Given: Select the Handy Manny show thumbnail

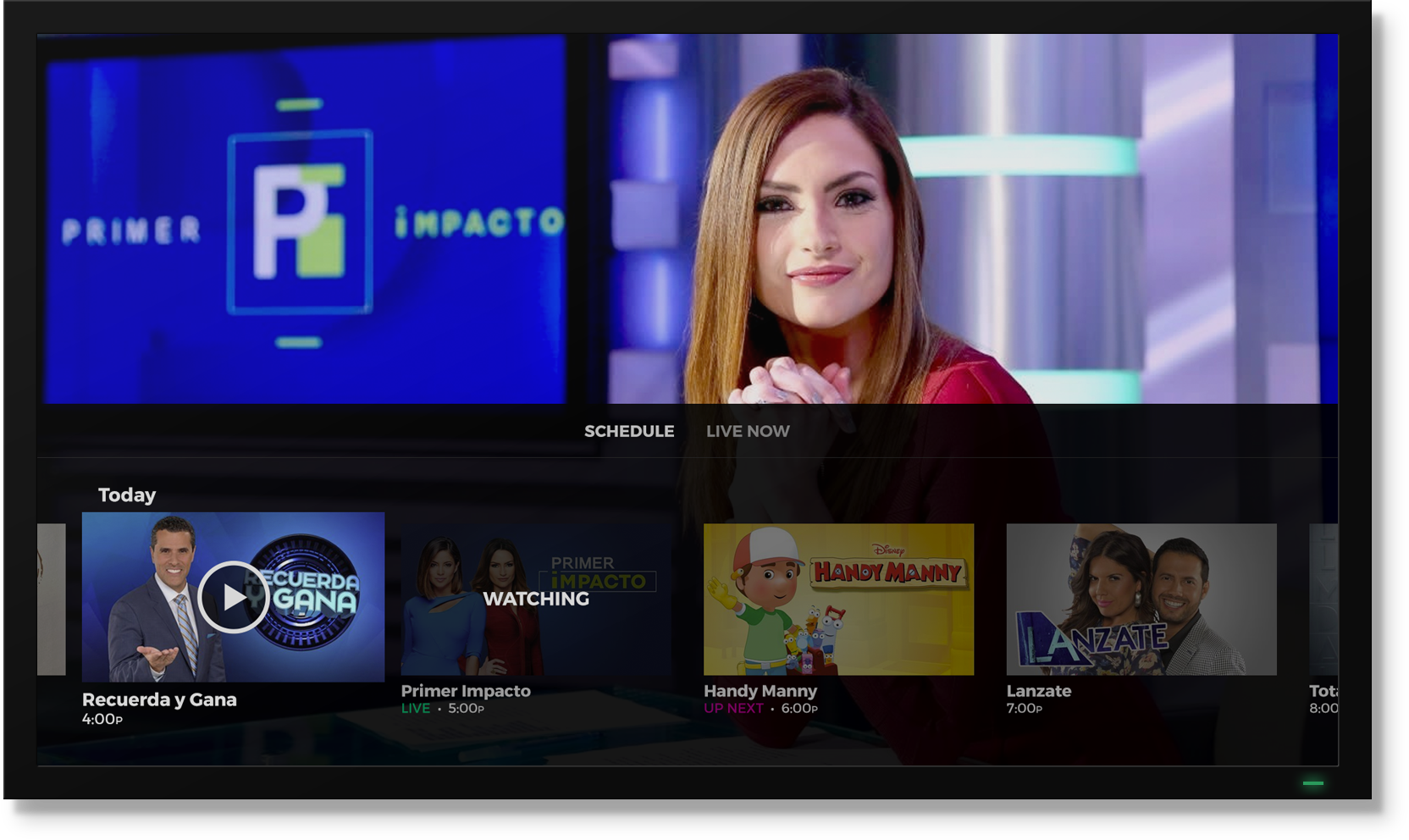Looking at the screenshot, I should click(x=838, y=599).
